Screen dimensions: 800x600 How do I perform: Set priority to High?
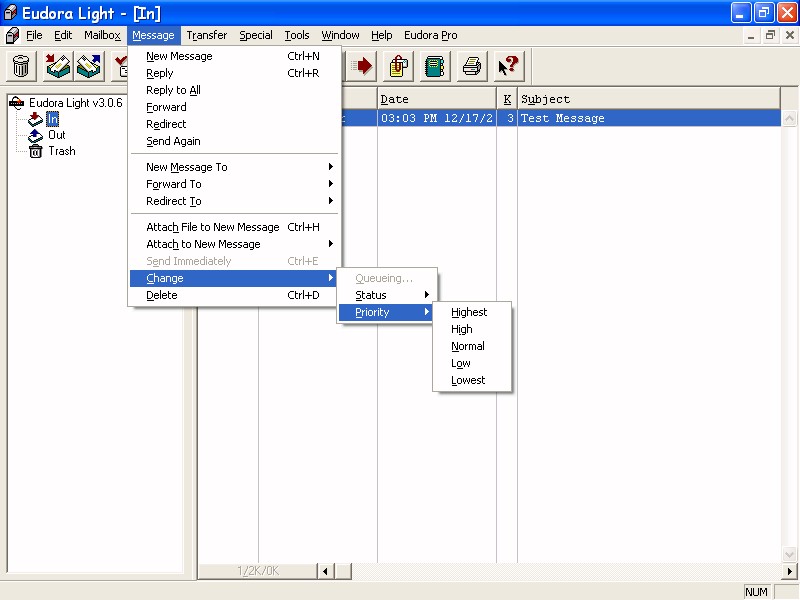pyautogui.click(x=472, y=329)
